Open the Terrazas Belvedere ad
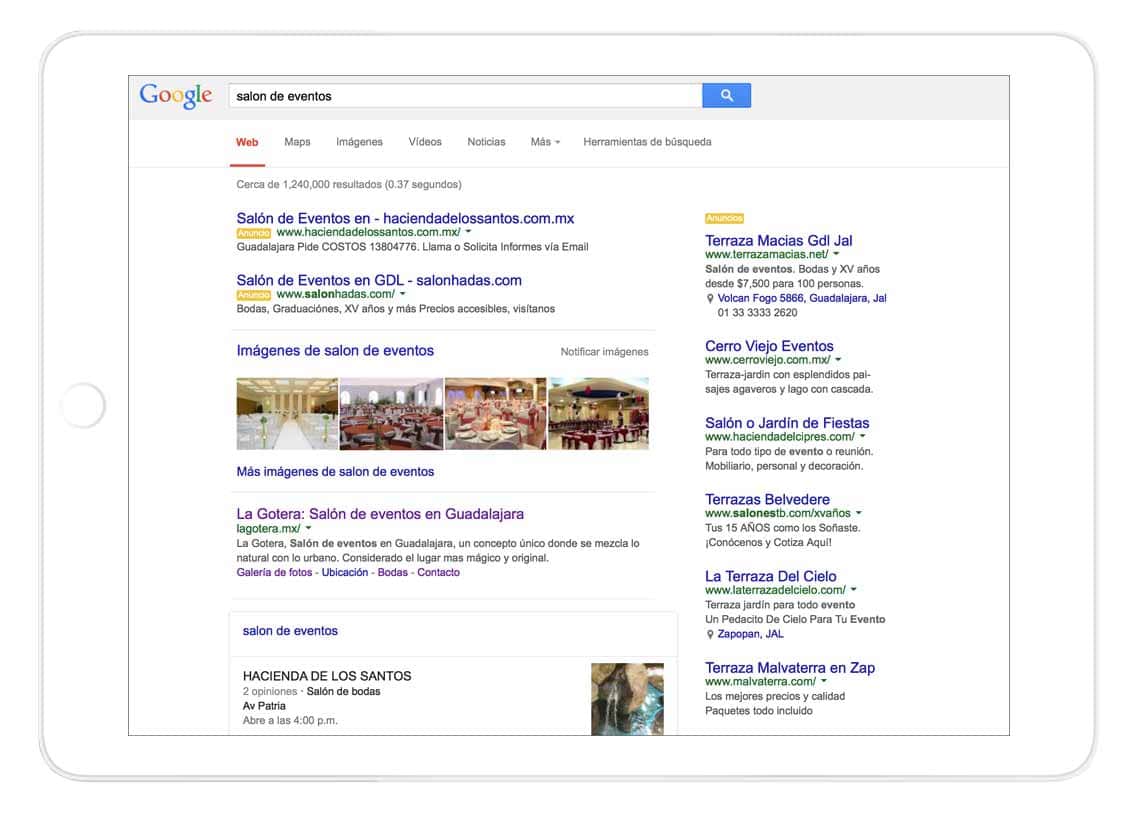The width and height of the screenshot is (1138, 814). tap(767, 499)
